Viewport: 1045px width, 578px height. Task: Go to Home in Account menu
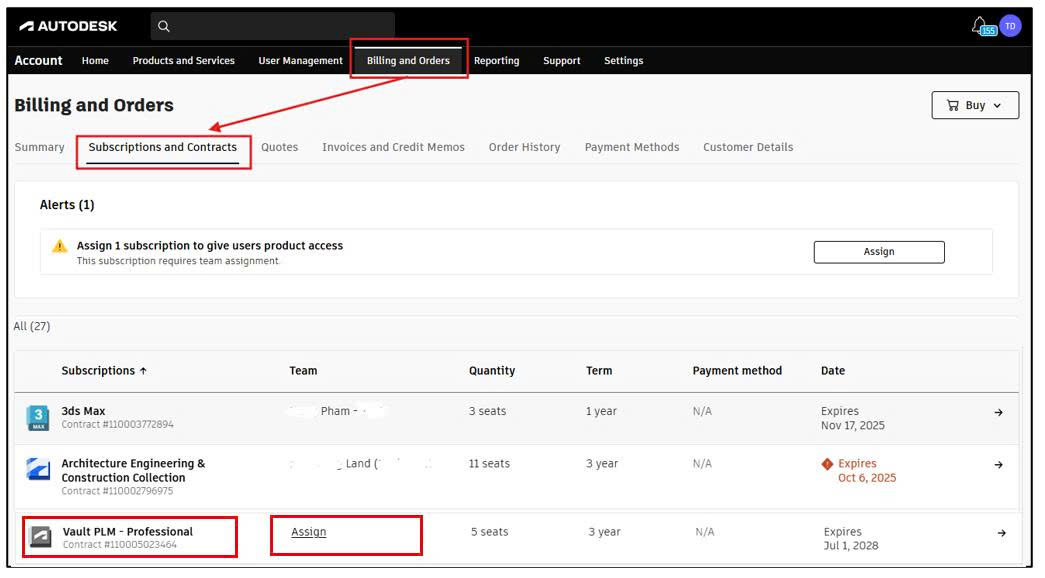pos(95,61)
